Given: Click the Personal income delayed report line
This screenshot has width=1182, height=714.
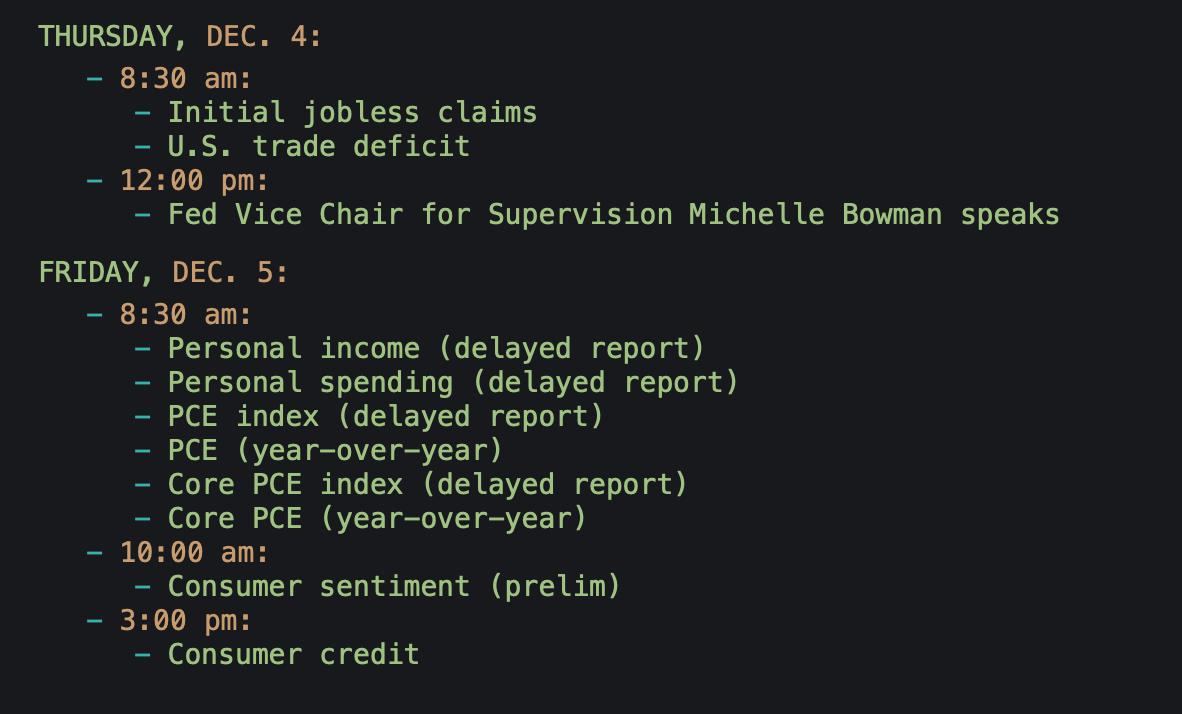Looking at the screenshot, I should pyautogui.click(x=436, y=349).
